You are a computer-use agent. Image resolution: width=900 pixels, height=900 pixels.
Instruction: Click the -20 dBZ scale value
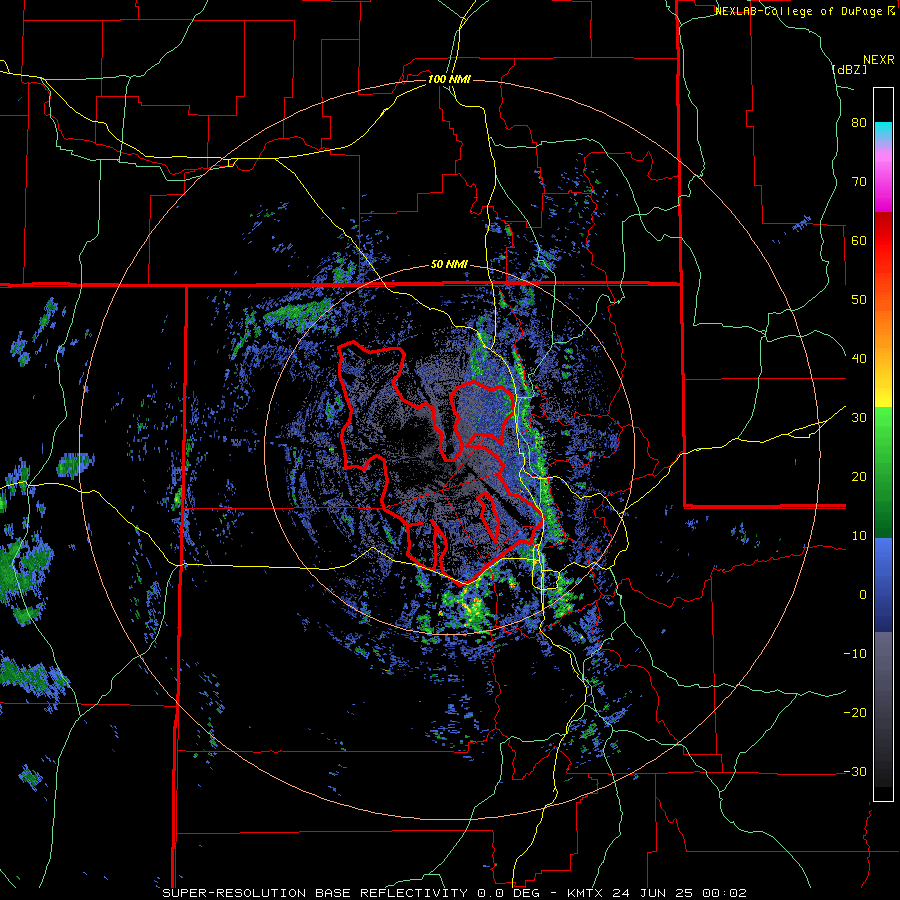855,713
